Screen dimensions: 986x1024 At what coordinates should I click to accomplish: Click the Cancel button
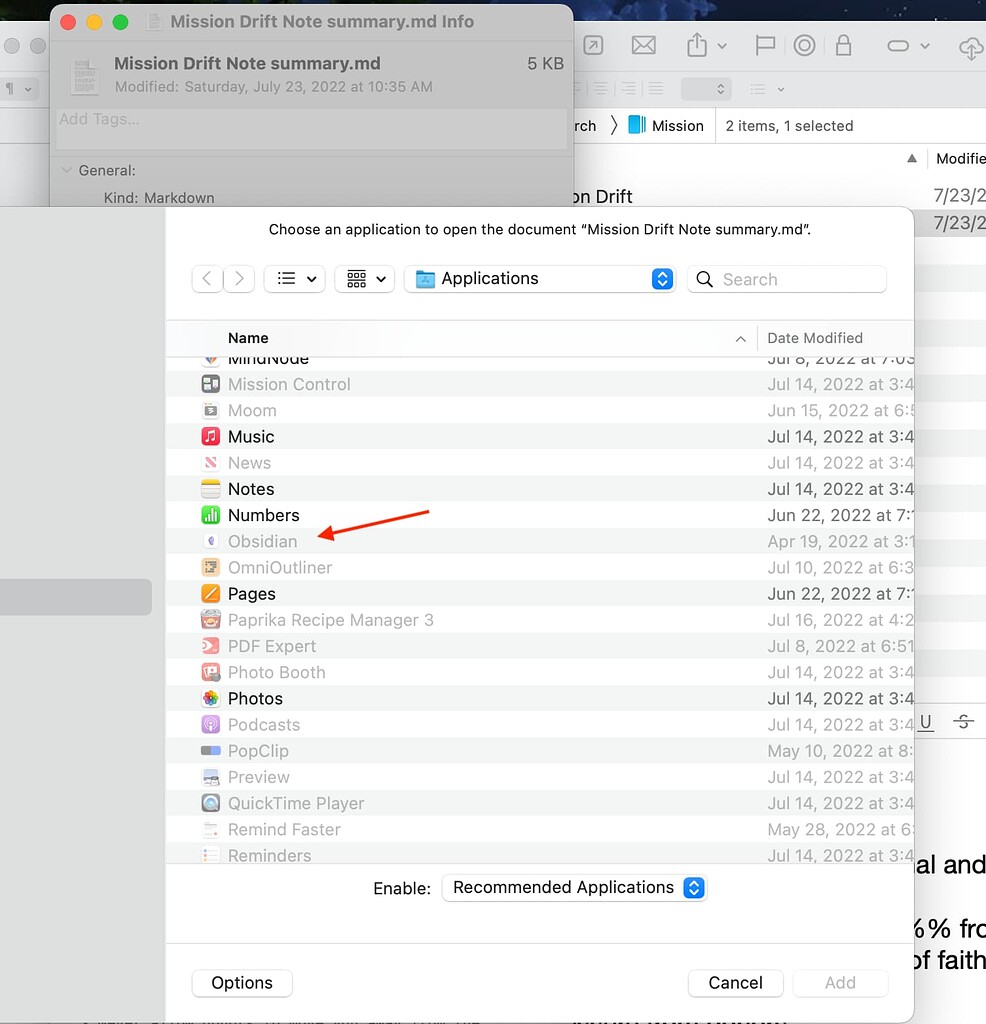(x=735, y=983)
